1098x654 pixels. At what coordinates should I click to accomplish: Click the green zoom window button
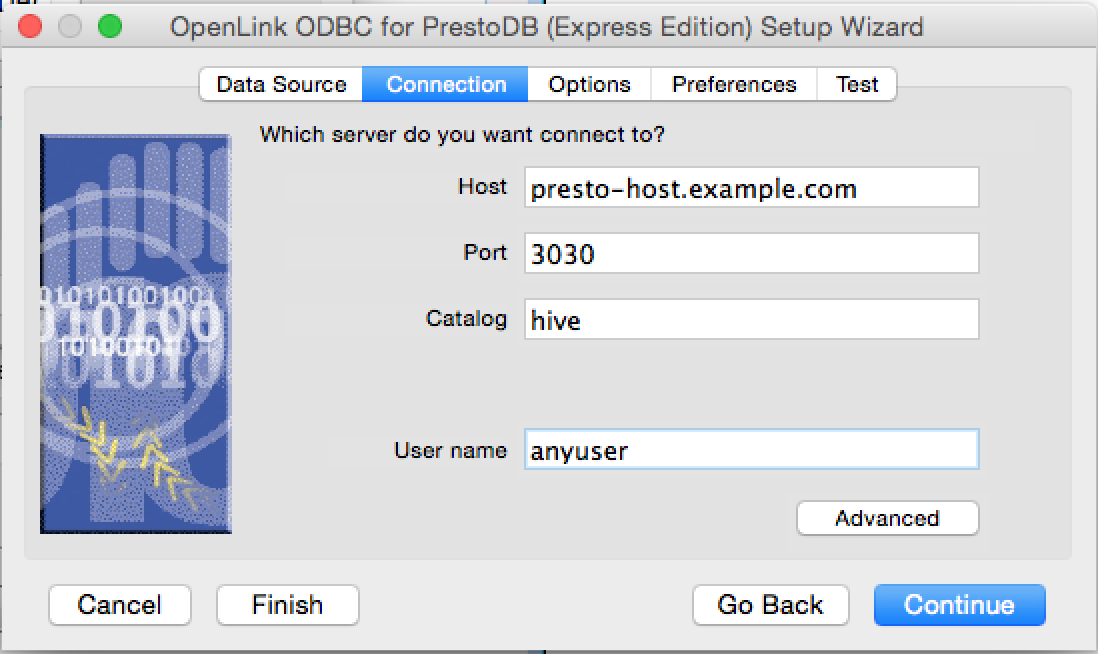110,27
